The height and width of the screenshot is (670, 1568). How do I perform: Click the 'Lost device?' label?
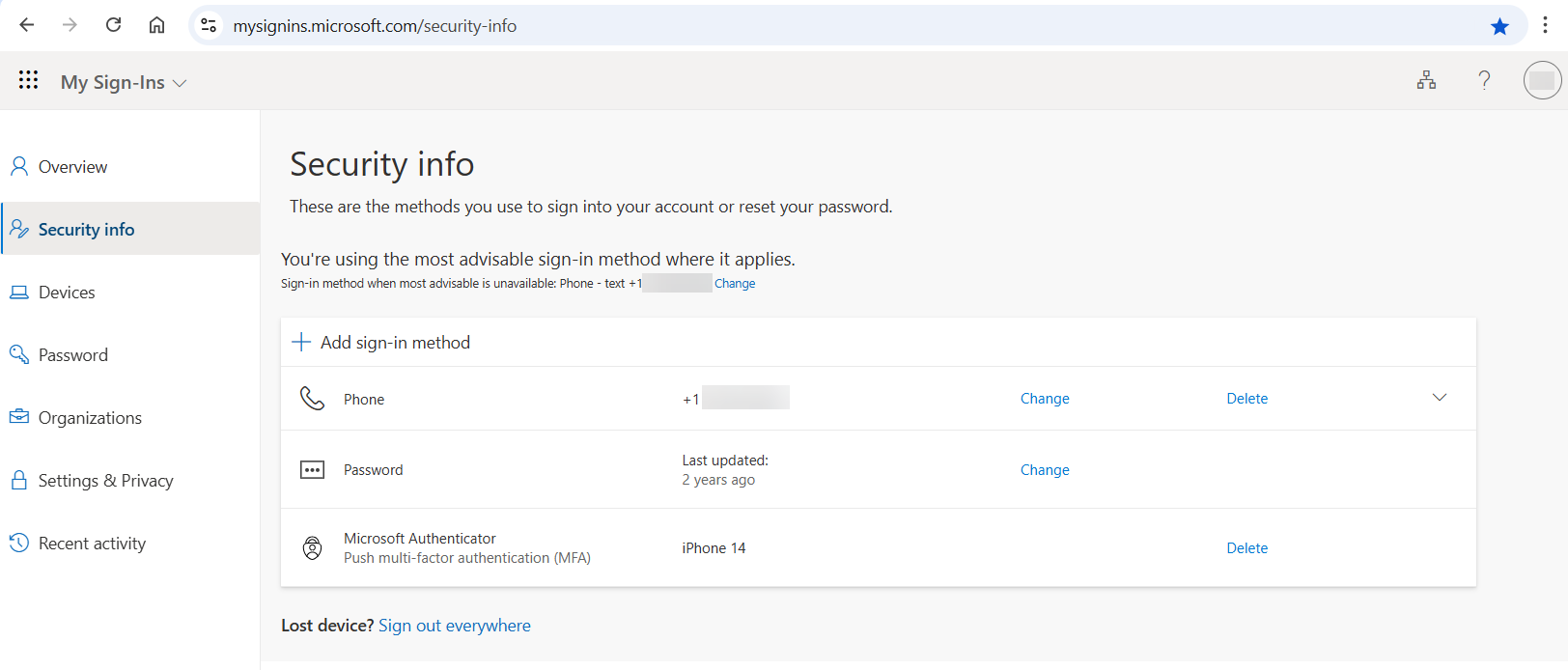[x=327, y=626]
